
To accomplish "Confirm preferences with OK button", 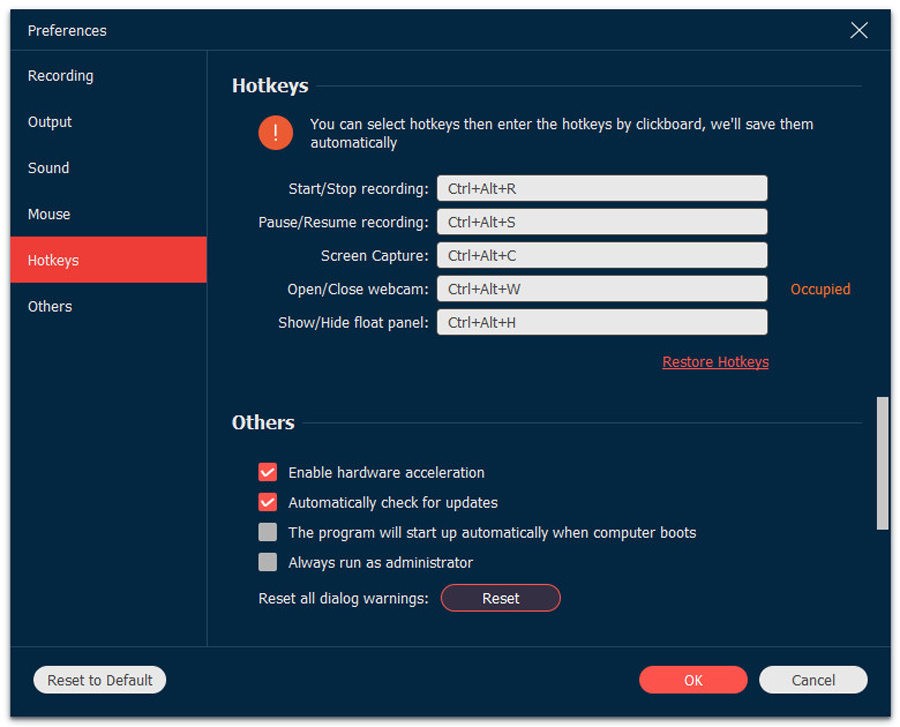I will point(693,679).
